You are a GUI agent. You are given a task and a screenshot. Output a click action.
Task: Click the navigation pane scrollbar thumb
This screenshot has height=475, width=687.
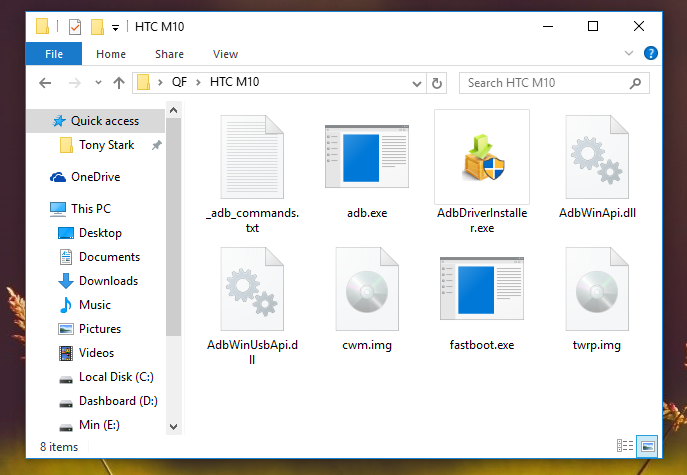coord(174,227)
